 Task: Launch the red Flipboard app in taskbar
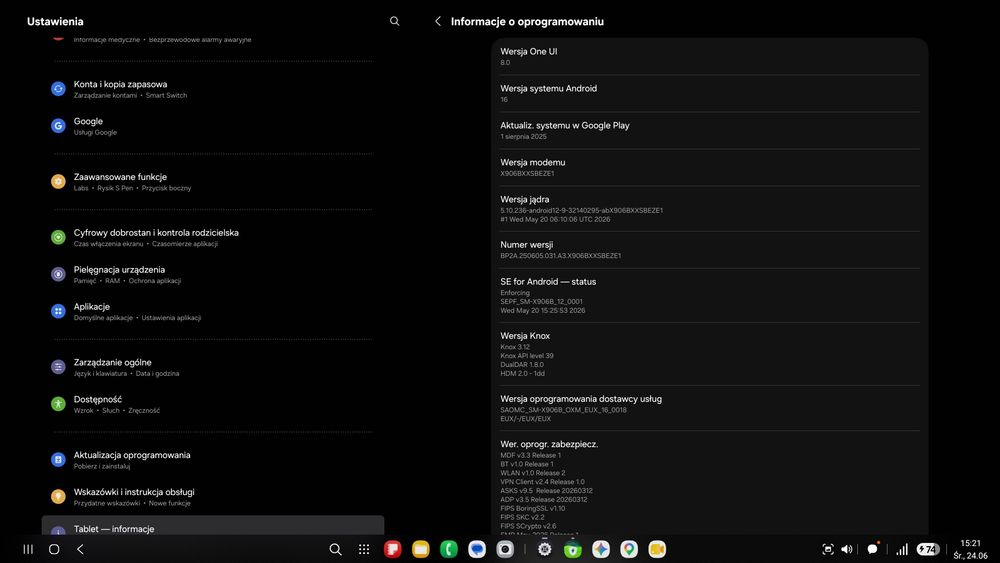392,549
